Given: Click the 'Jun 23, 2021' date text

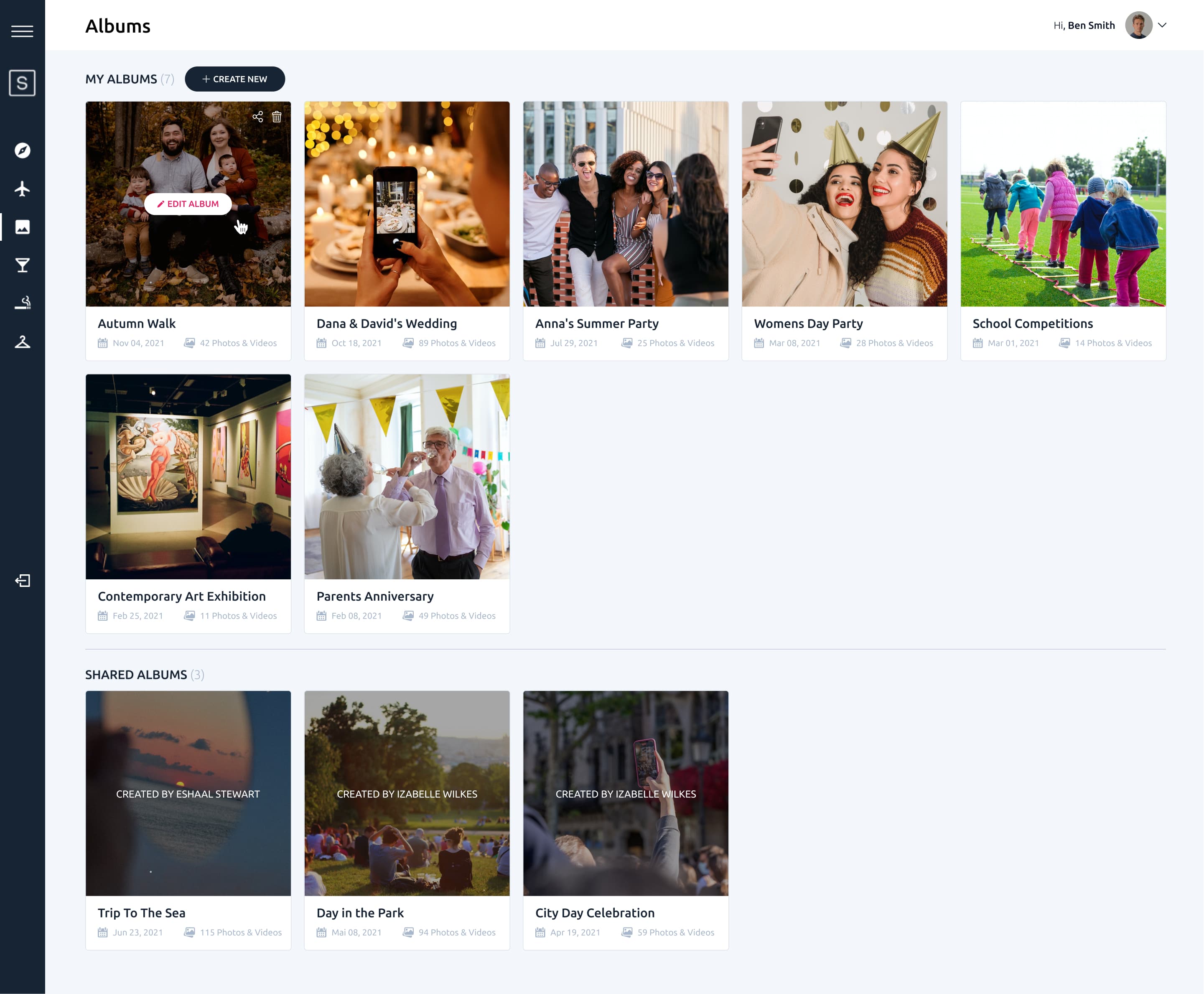Looking at the screenshot, I should click(x=137, y=932).
